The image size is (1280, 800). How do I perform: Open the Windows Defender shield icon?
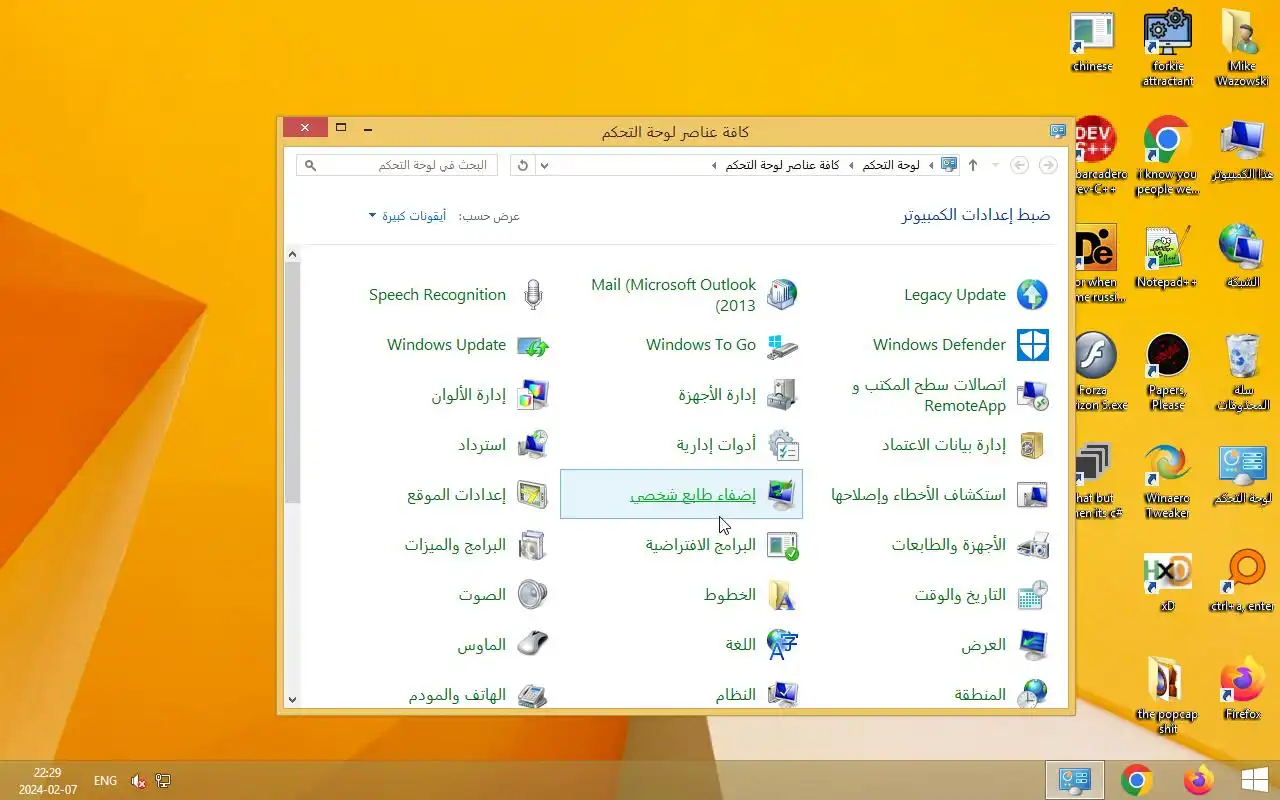pyautogui.click(x=1032, y=345)
